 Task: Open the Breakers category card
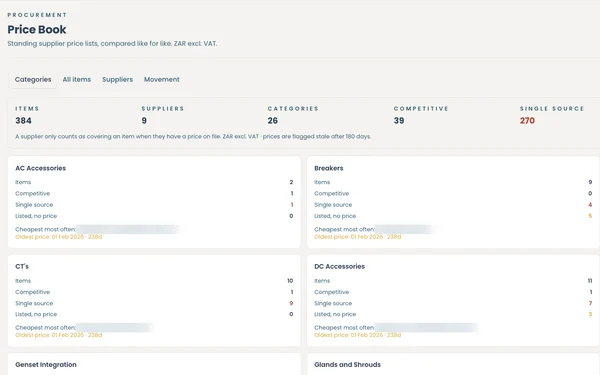pos(453,202)
